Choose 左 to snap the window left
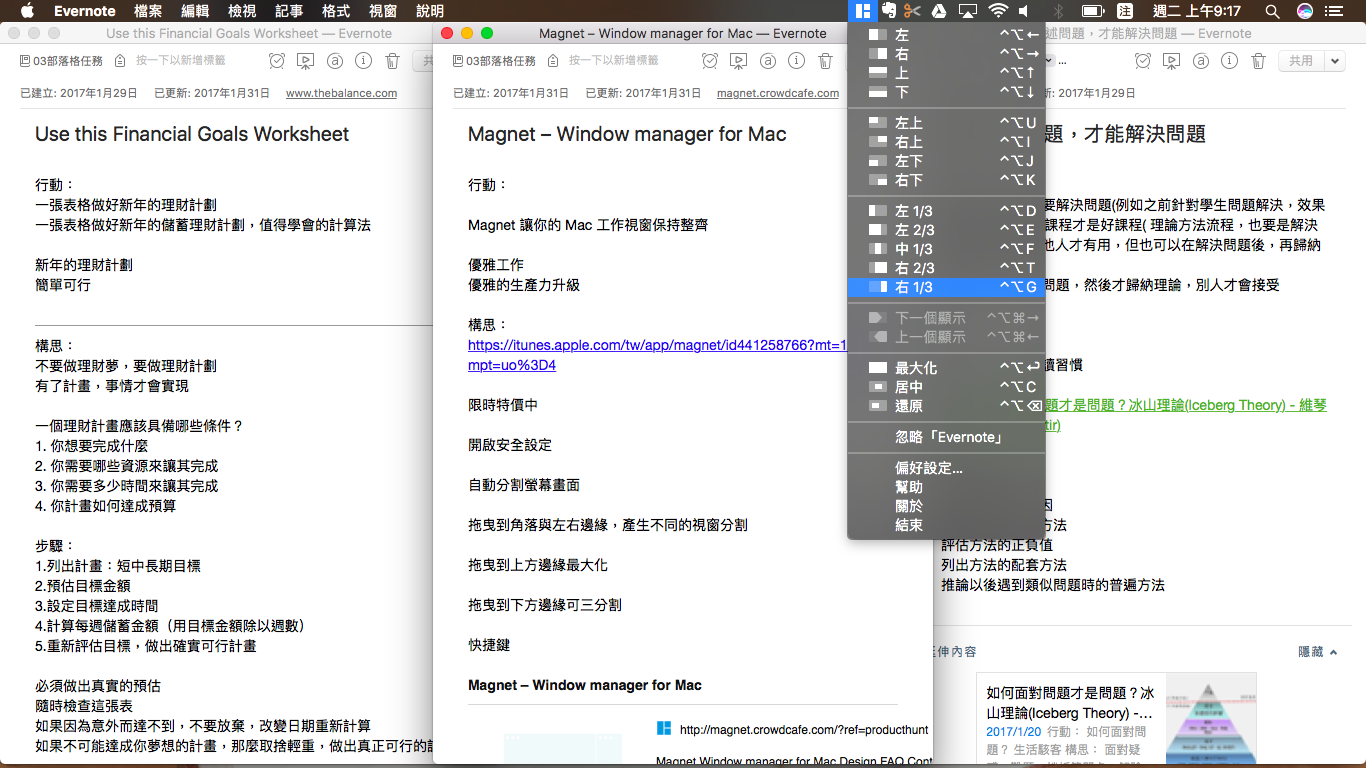This screenshot has width=1366, height=768. click(946, 35)
